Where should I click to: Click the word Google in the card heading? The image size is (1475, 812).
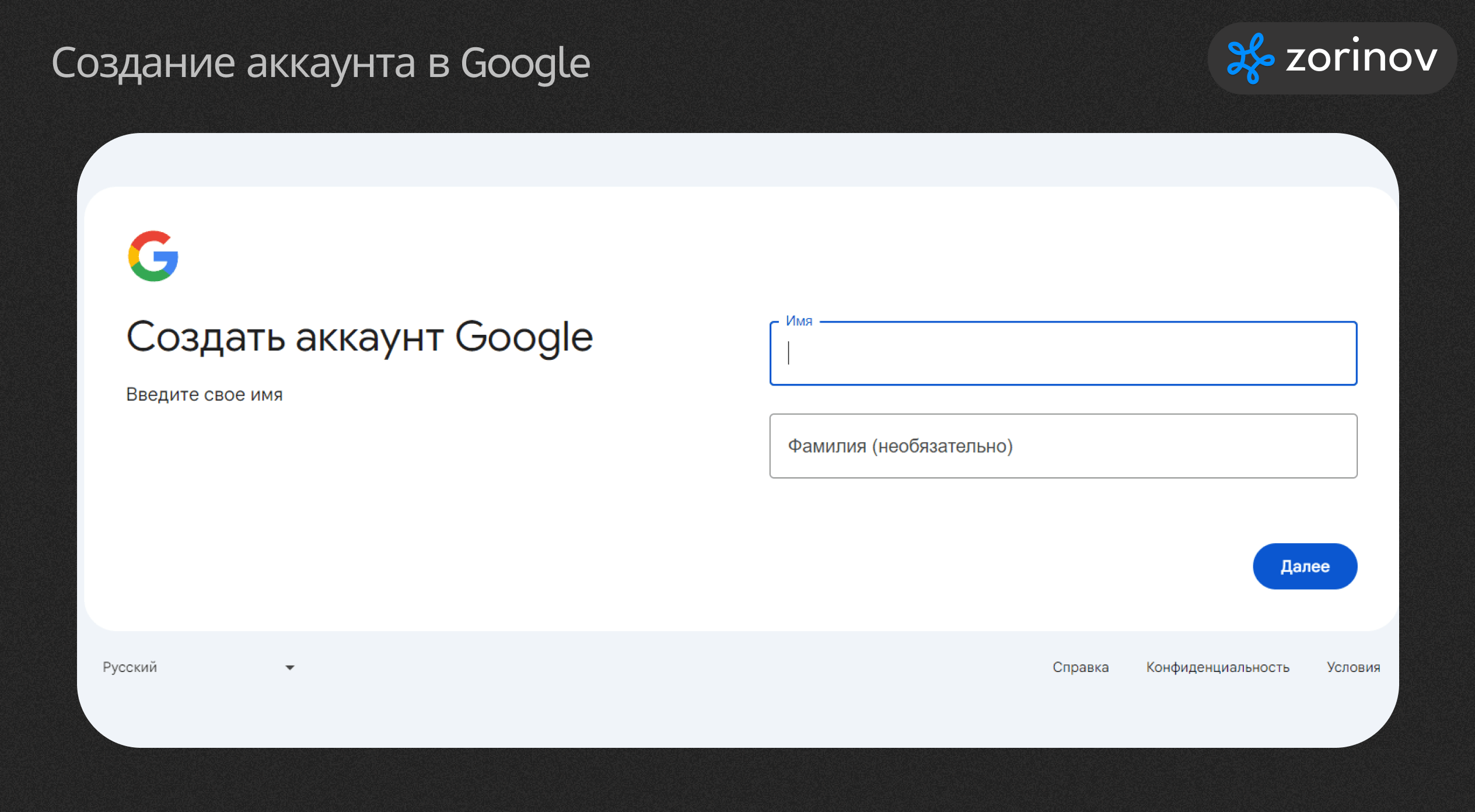(x=523, y=337)
